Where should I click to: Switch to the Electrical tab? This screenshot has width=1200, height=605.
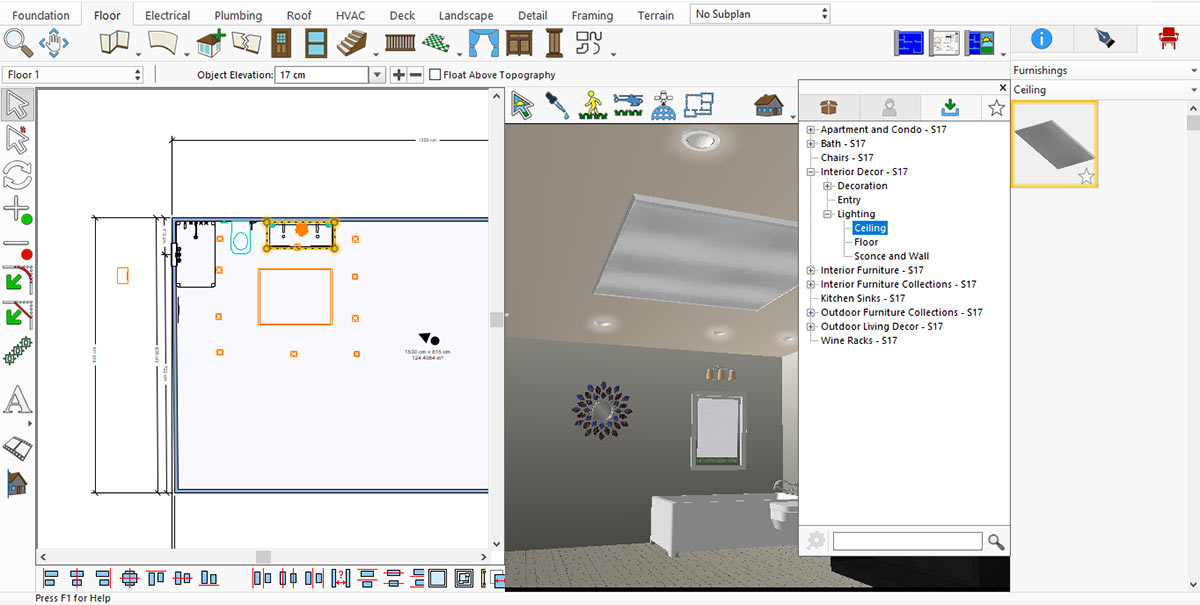point(167,15)
